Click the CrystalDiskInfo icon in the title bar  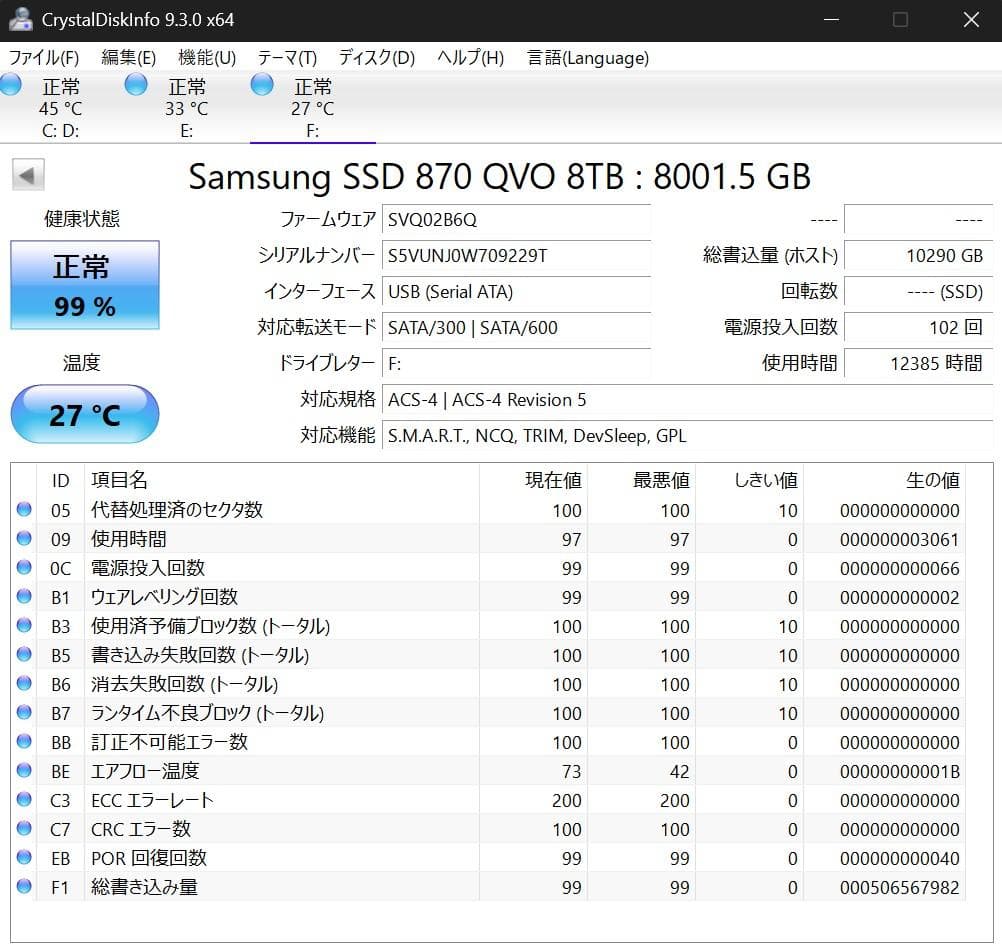point(22,18)
